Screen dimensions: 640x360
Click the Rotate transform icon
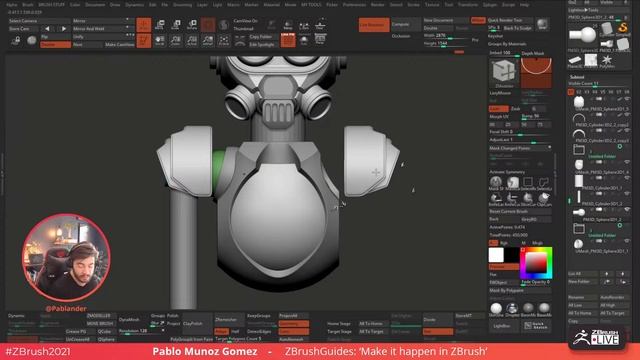[x=192, y=25]
